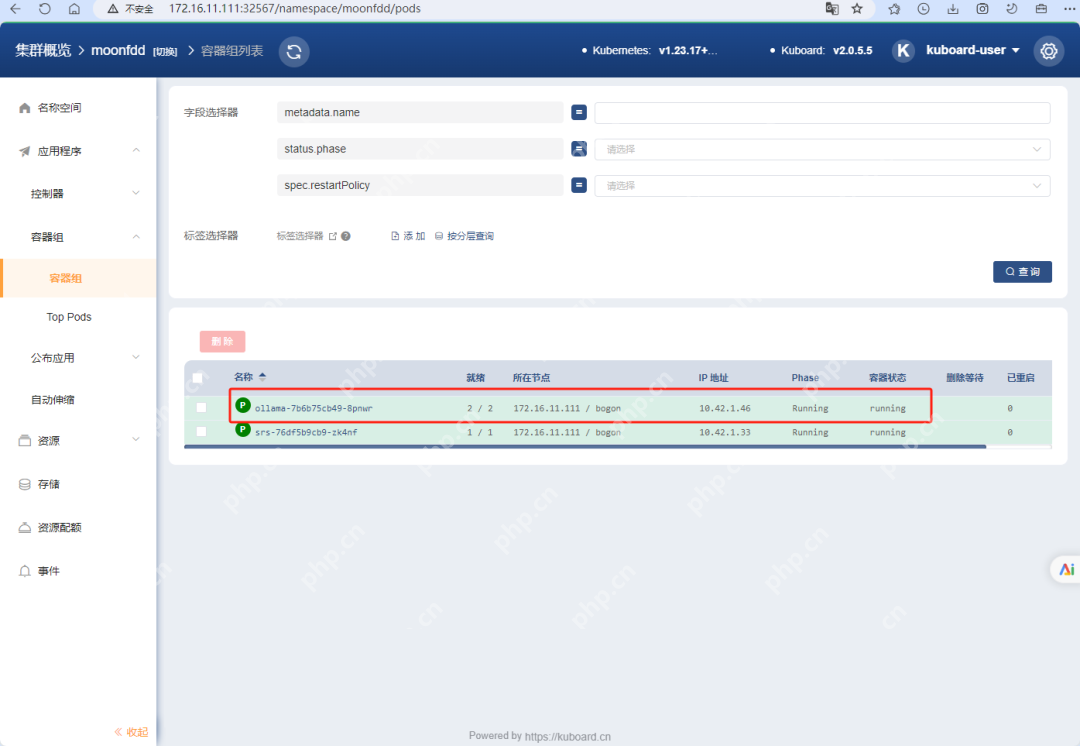Switch to the Top Pods sidebar item
The height and width of the screenshot is (746, 1080).
tap(68, 317)
